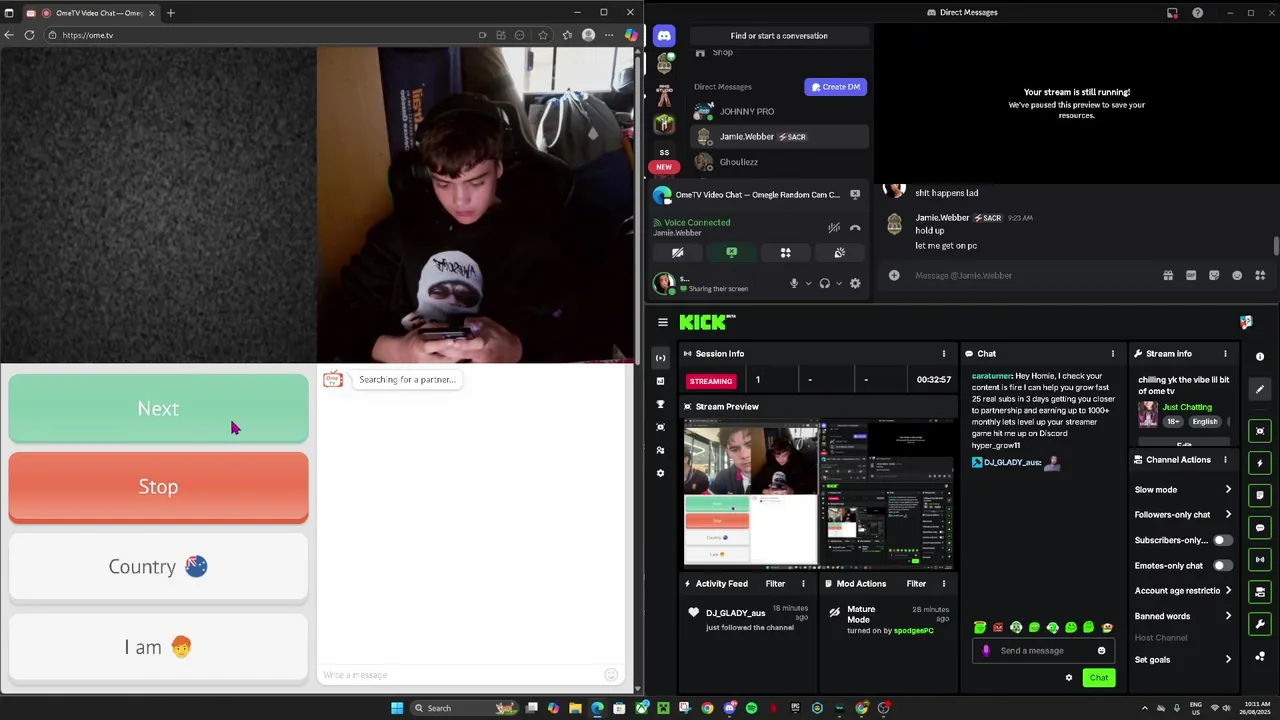Image resolution: width=1280 pixels, height=720 pixels.
Task: Expand the Slow mode option
Action: (1183, 490)
